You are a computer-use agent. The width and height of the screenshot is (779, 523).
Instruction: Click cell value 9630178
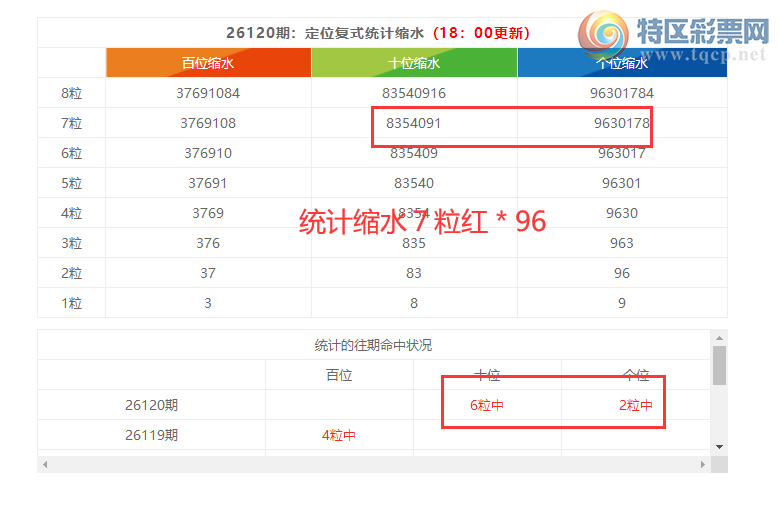[x=622, y=123]
